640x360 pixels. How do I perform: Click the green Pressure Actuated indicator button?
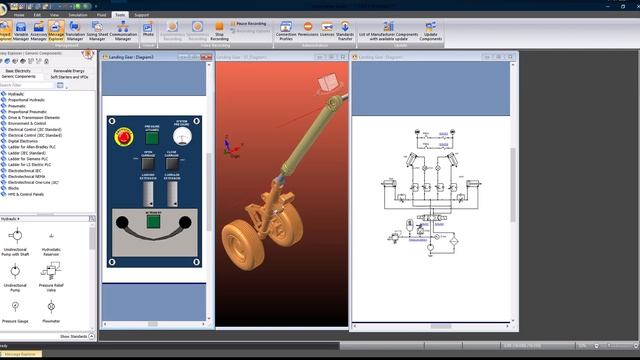tap(152, 138)
